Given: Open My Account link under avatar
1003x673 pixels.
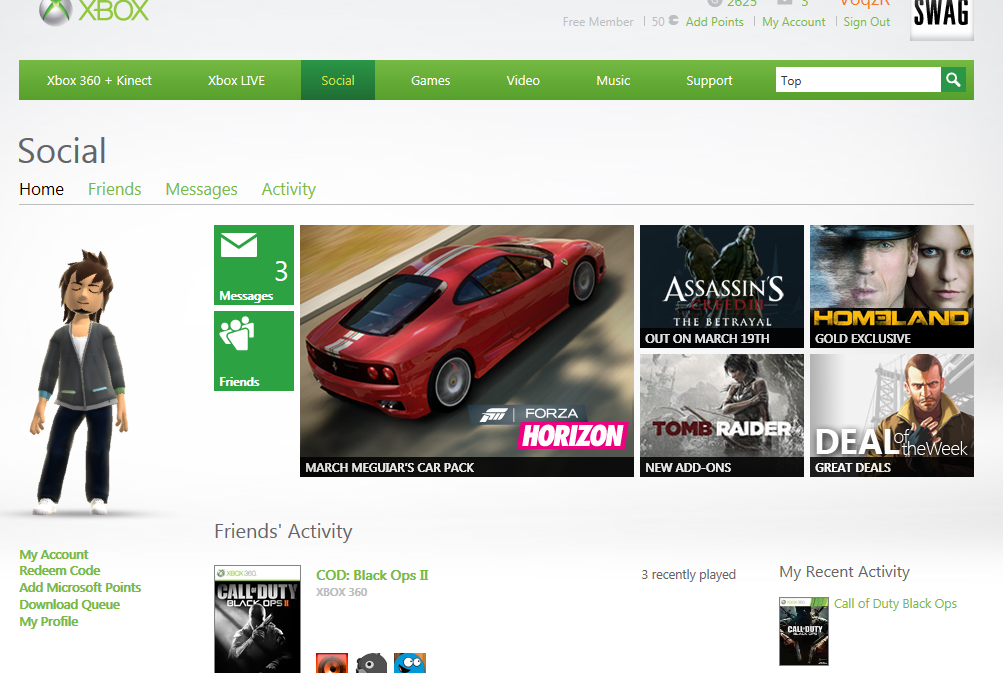Looking at the screenshot, I should (x=54, y=555).
